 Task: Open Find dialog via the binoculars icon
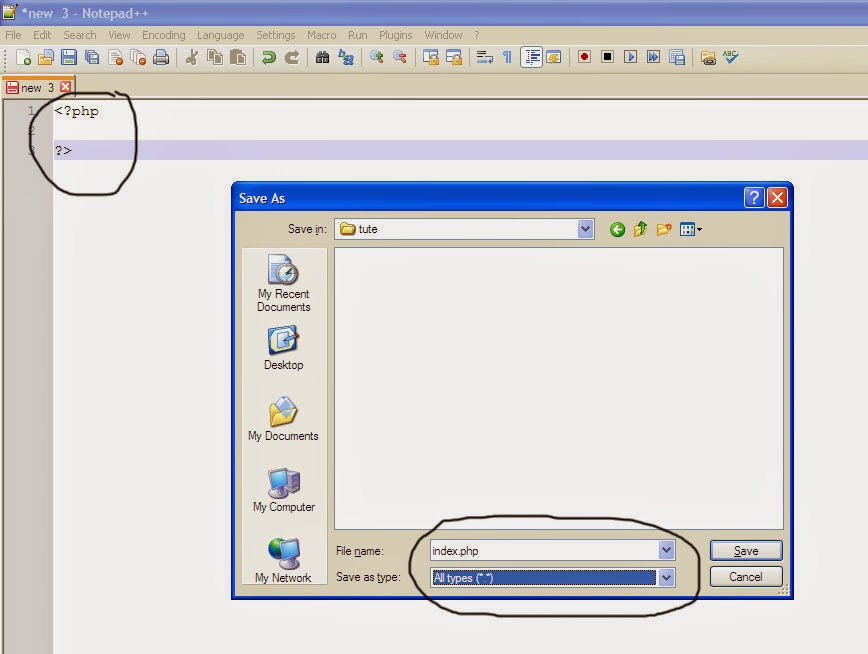(x=322, y=57)
